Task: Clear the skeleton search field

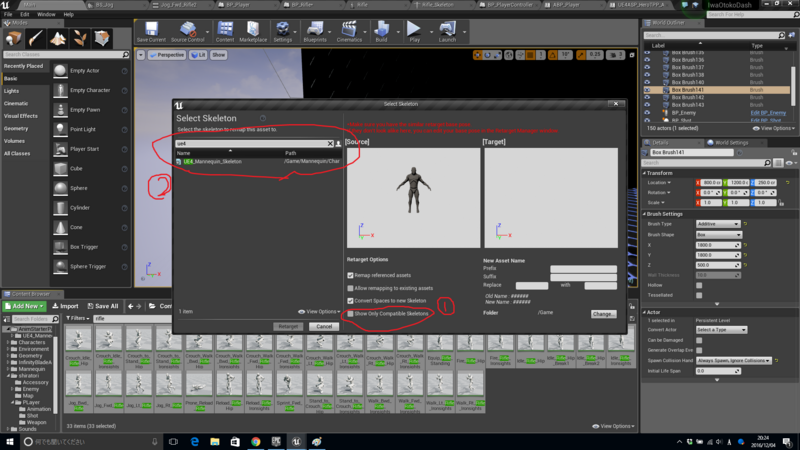Action: [x=330, y=143]
